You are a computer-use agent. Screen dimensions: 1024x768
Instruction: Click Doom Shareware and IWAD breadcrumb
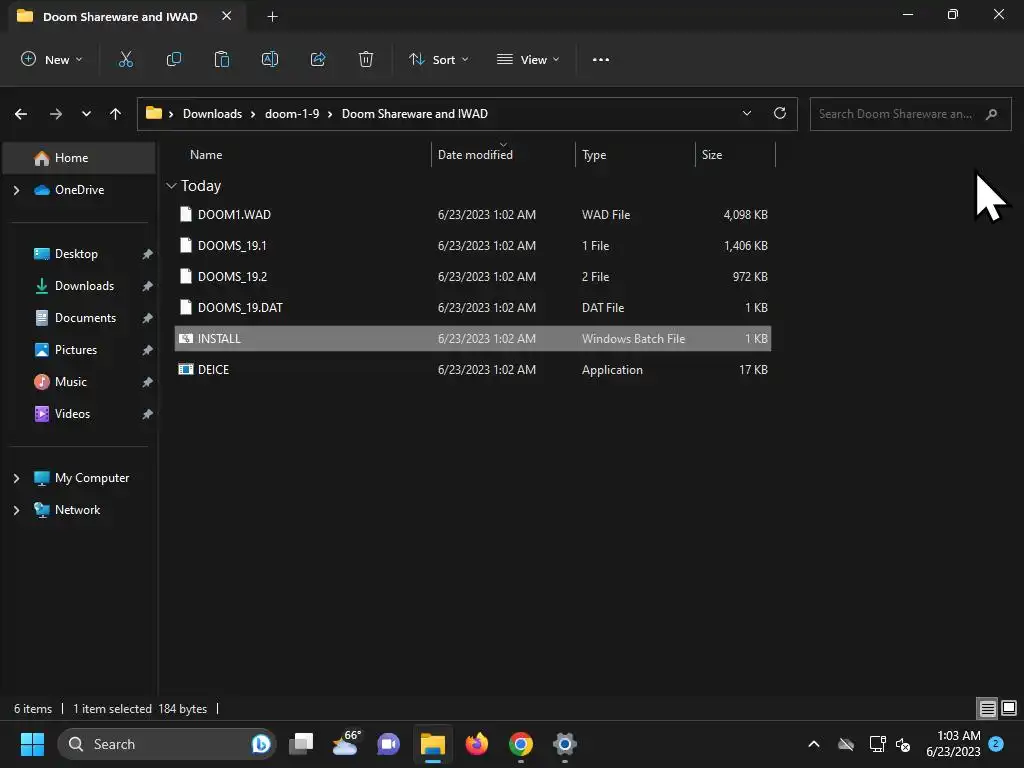pos(415,114)
